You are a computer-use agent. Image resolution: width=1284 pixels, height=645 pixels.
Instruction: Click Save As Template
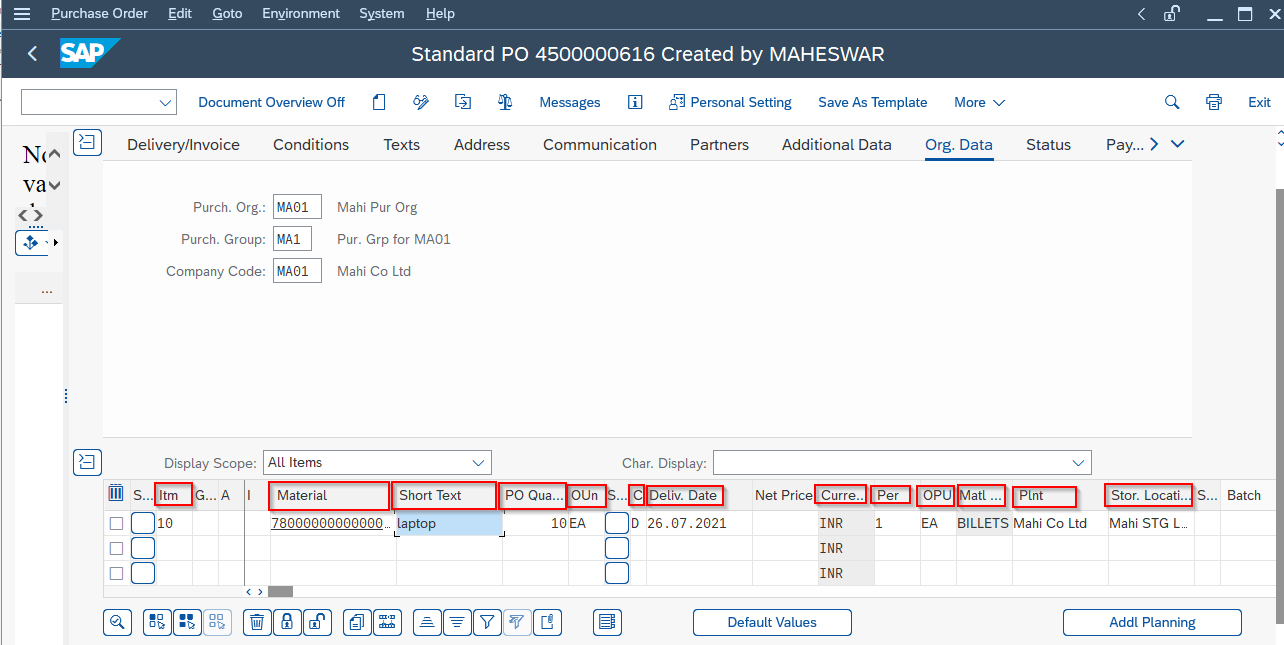coord(872,102)
